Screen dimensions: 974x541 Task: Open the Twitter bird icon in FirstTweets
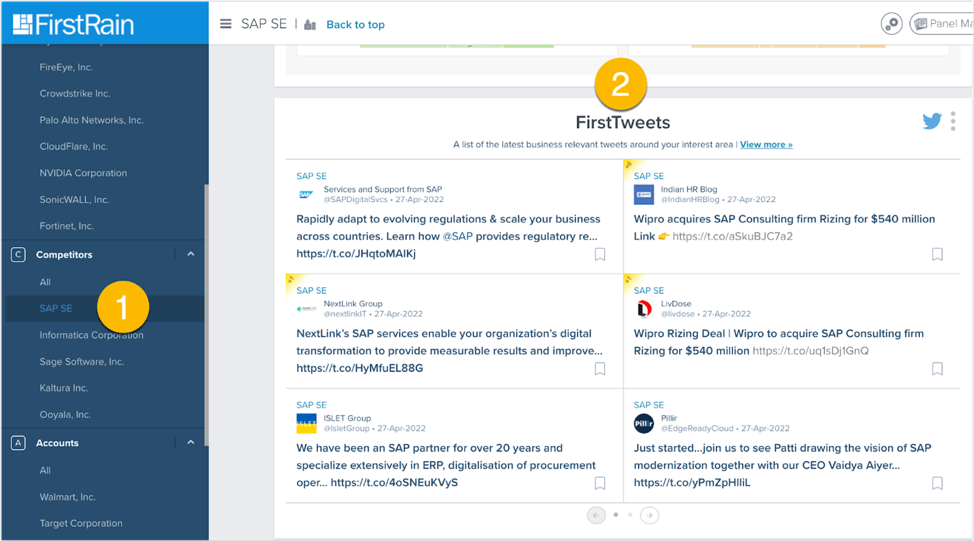click(x=932, y=120)
